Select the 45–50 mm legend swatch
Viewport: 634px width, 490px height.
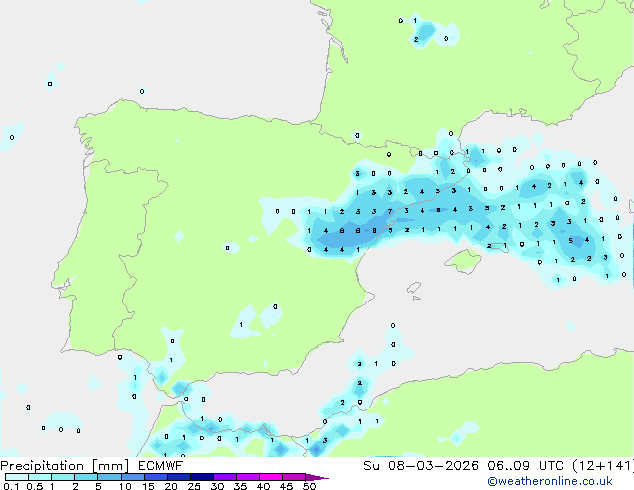(x=293, y=477)
